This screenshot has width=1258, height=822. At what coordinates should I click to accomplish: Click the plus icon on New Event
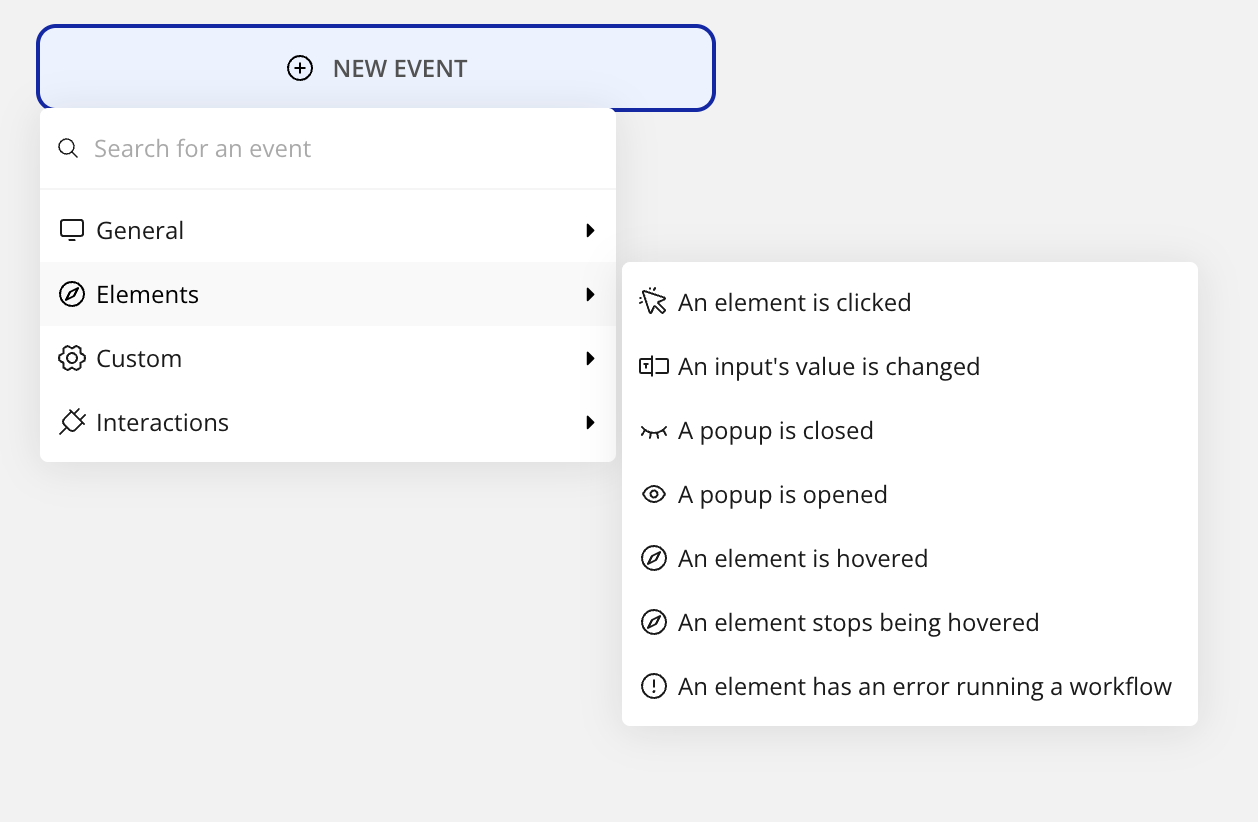point(300,68)
